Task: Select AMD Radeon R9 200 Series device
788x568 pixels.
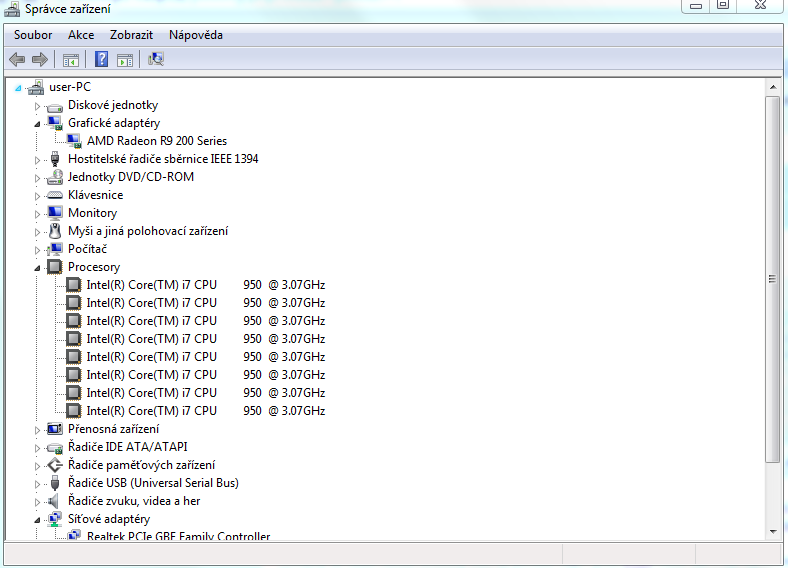Action: click(157, 141)
